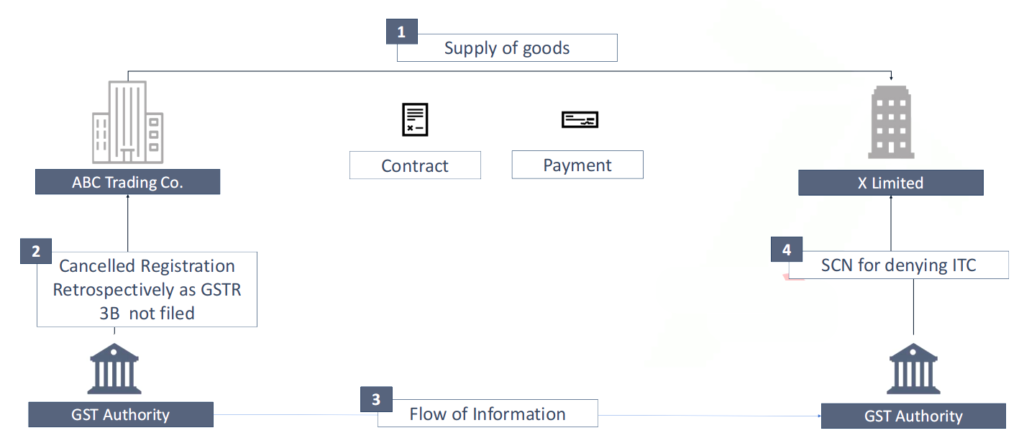Select the Contract text box
This screenshot has height=438, width=1024.
click(415, 166)
